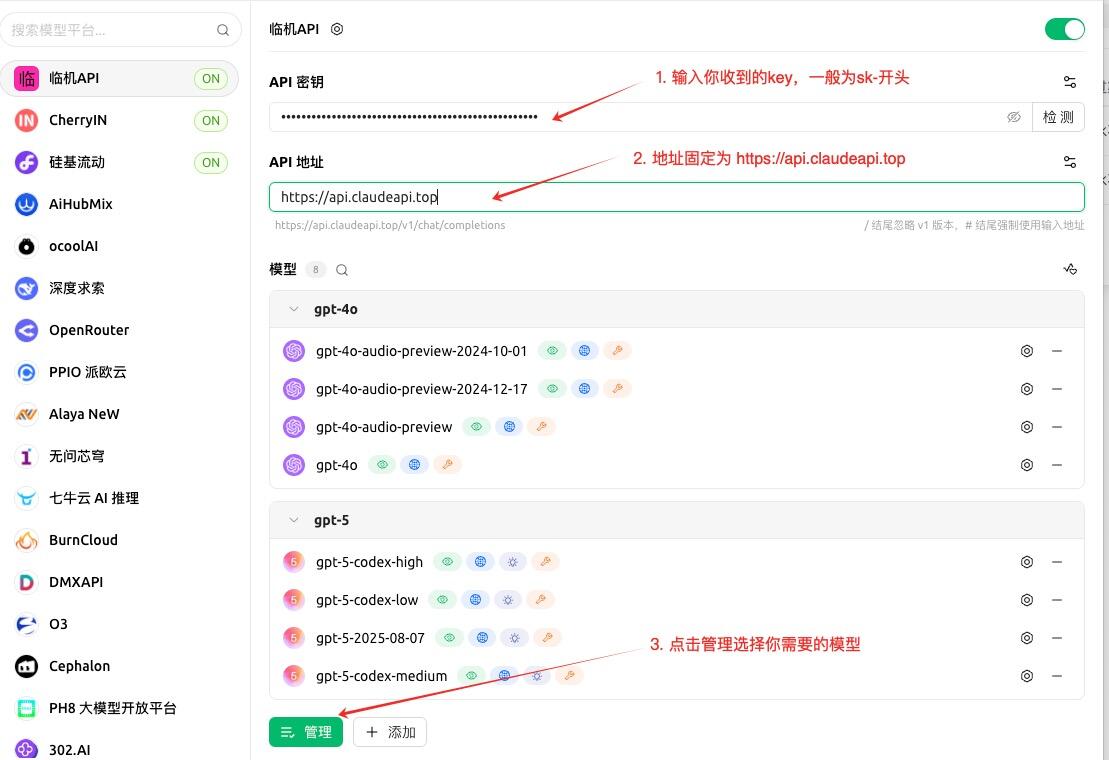Remove gpt-5-2025-08-07 model

pyautogui.click(x=1057, y=638)
